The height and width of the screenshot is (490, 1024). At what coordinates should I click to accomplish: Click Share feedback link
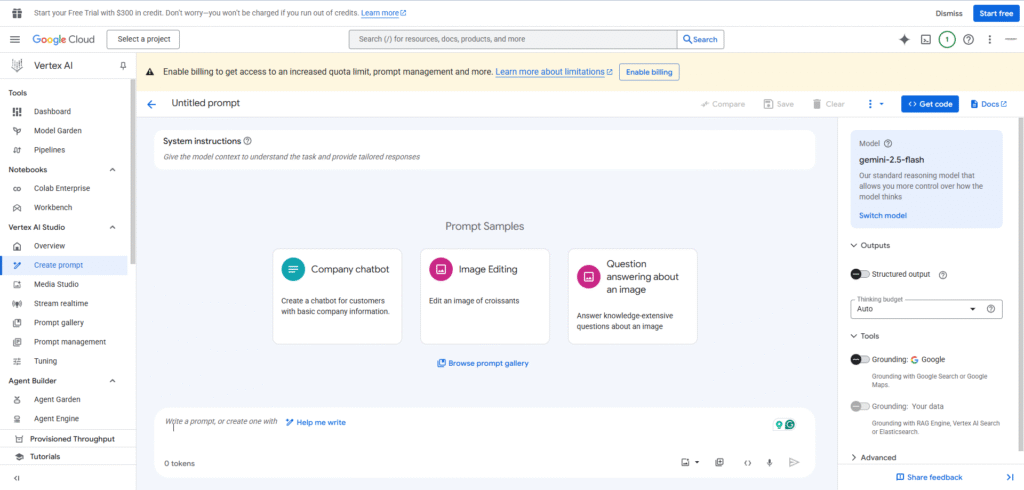click(929, 478)
